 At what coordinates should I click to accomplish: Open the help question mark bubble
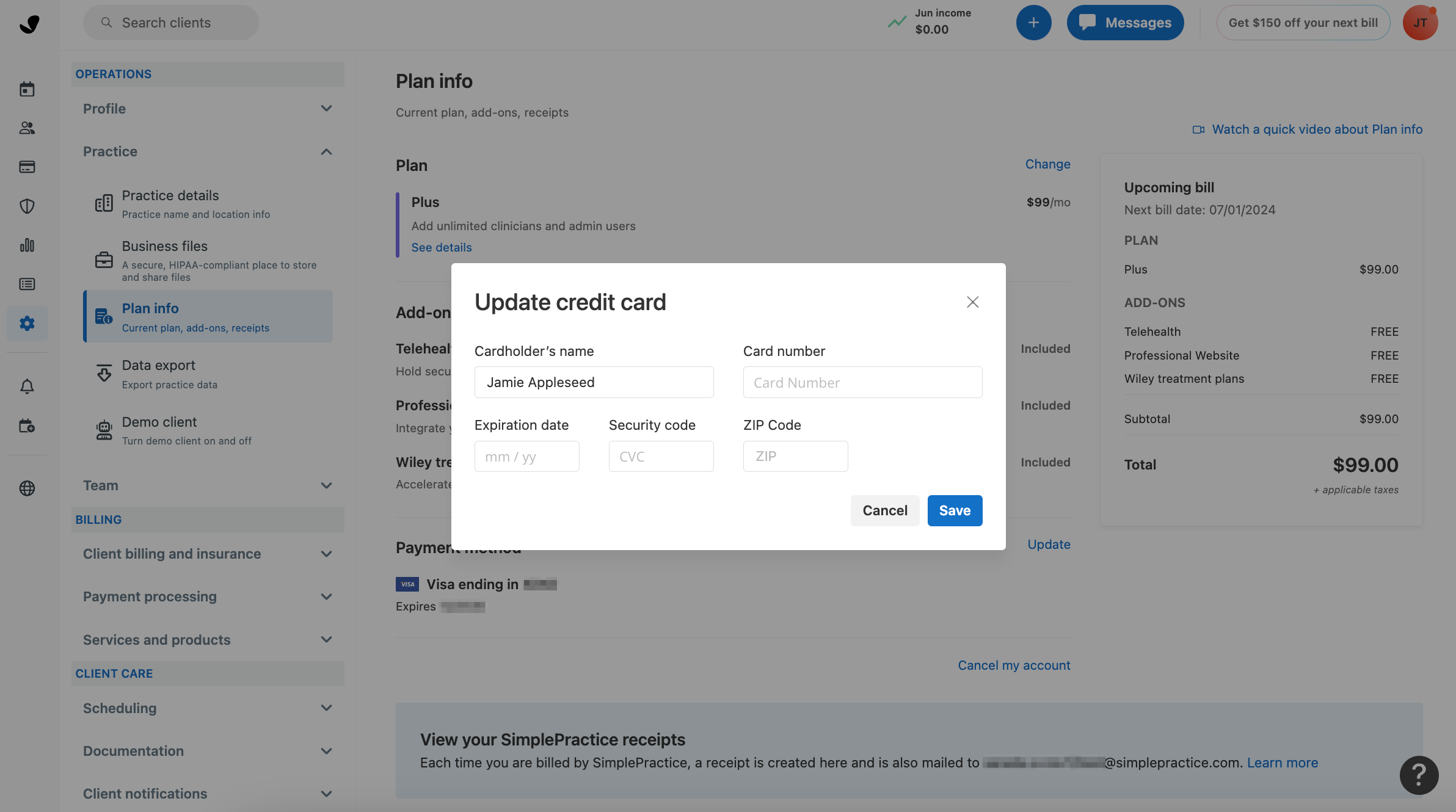[1419, 775]
